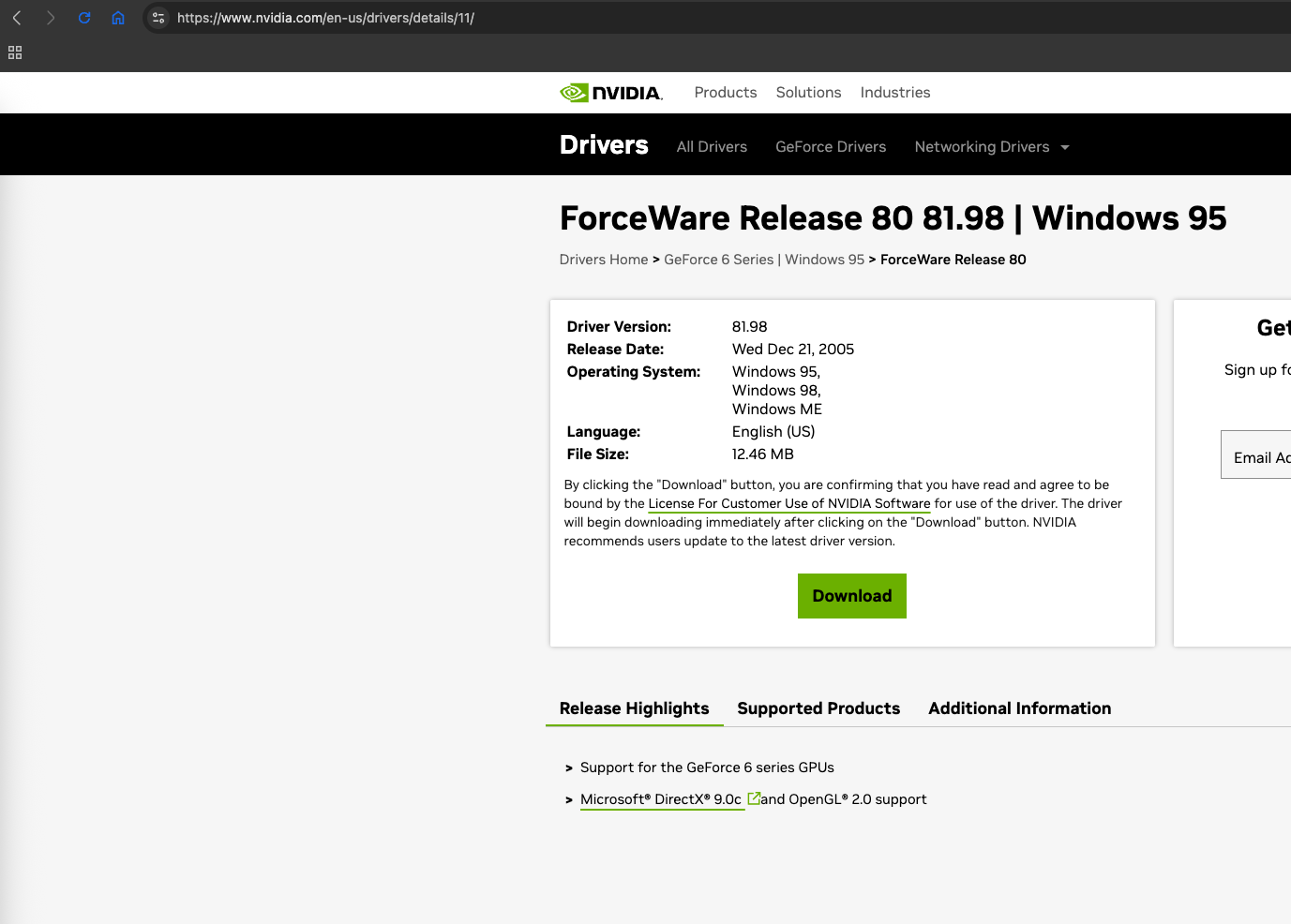
Task: Open the Microsoft DirectX 9.0c link
Action: tap(661, 799)
